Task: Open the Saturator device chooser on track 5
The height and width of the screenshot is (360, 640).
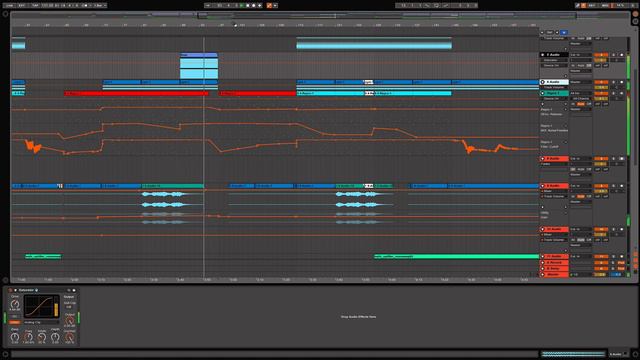Action: 554,60
